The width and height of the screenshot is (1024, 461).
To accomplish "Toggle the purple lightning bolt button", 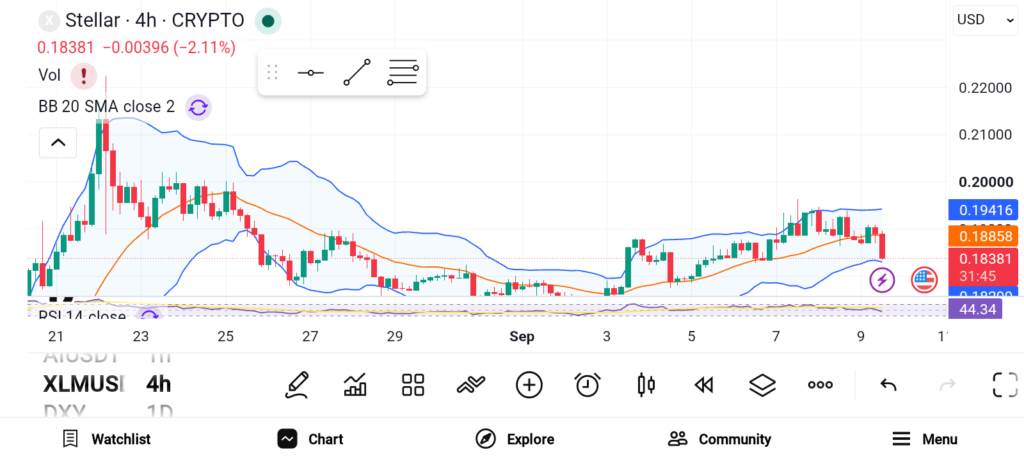I will [x=882, y=281].
